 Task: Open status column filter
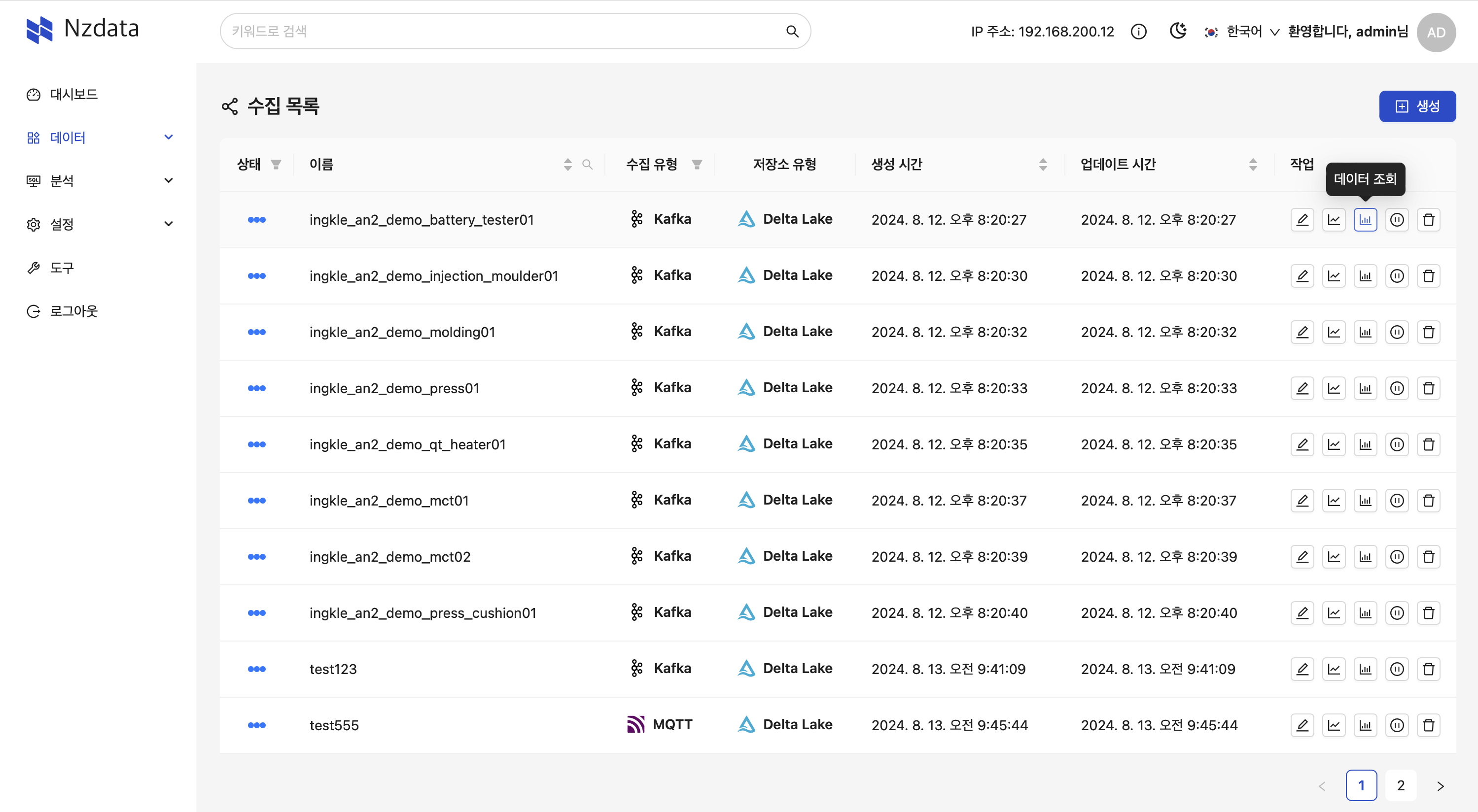(x=276, y=165)
